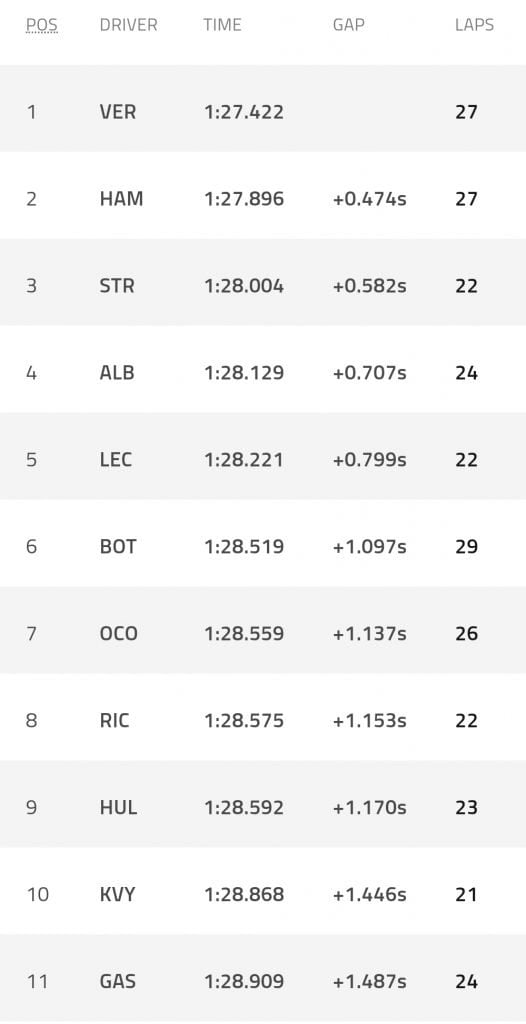526x1024 pixels.
Task: Select GAS in position 11
Action: [x=118, y=982]
